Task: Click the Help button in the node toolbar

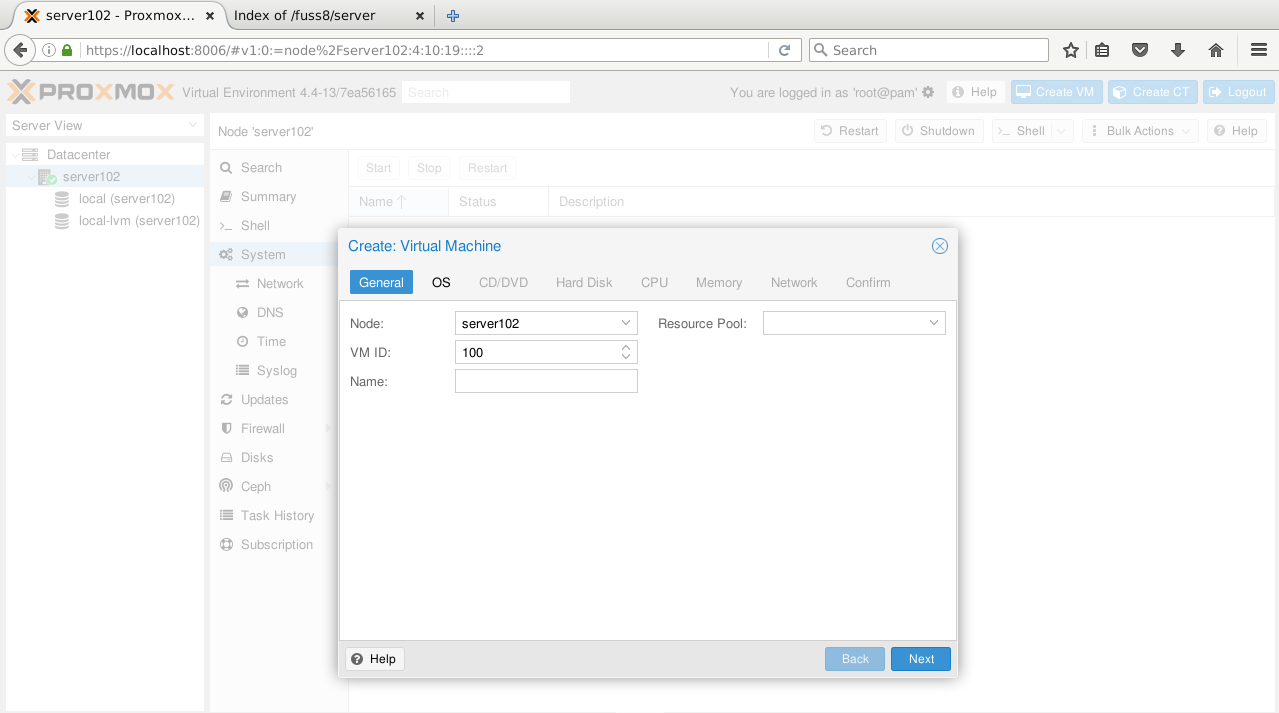Action: pyautogui.click(x=1236, y=131)
